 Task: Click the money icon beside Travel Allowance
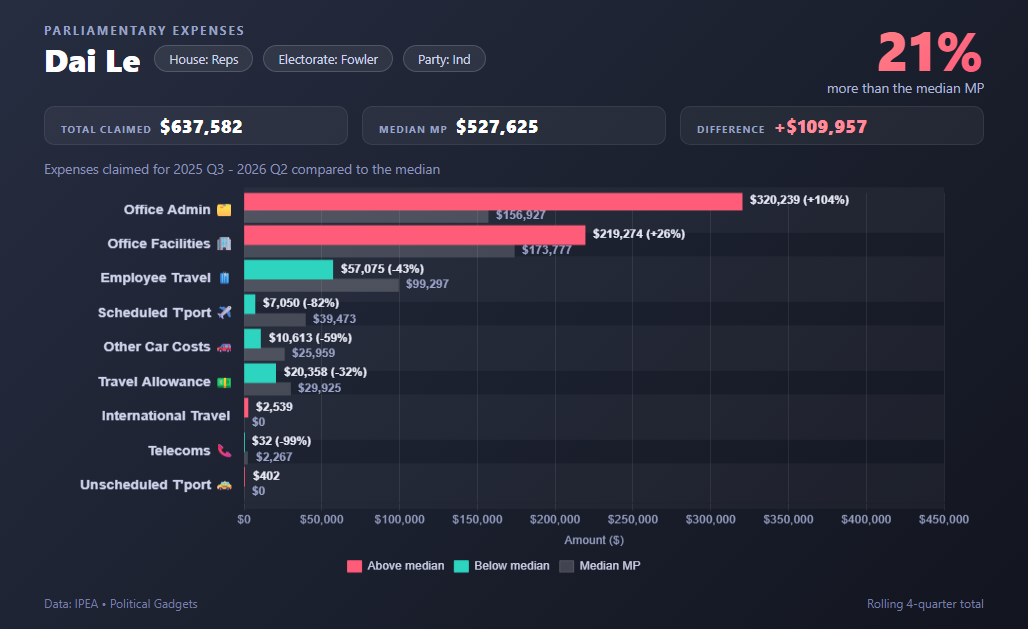tap(224, 382)
